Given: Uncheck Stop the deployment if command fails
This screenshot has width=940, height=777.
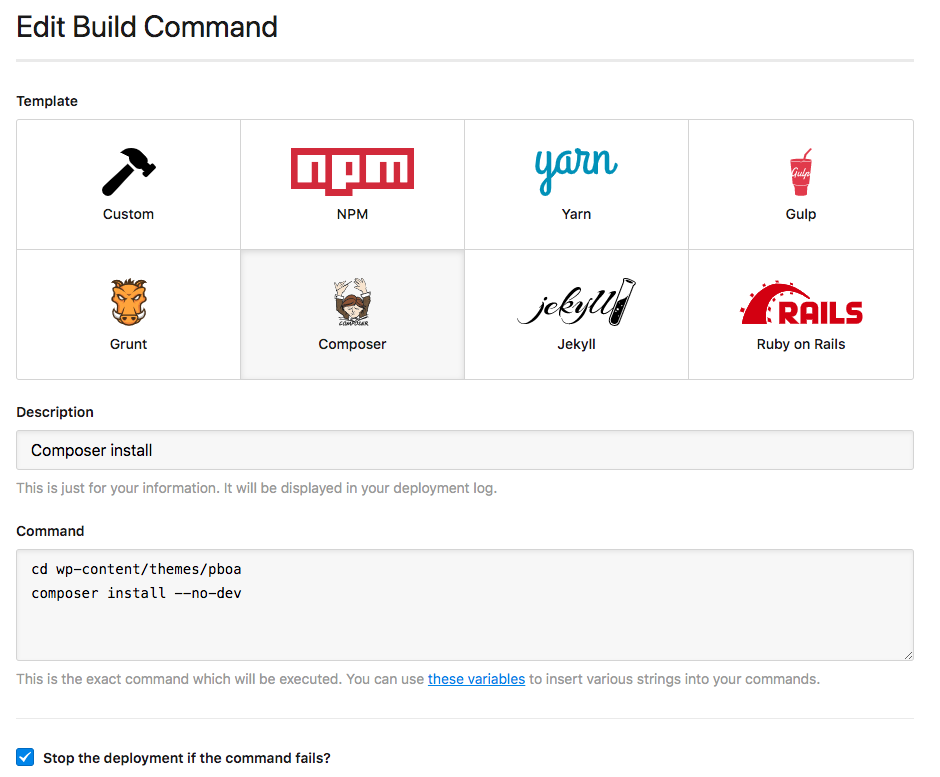Looking at the screenshot, I should 26,757.
